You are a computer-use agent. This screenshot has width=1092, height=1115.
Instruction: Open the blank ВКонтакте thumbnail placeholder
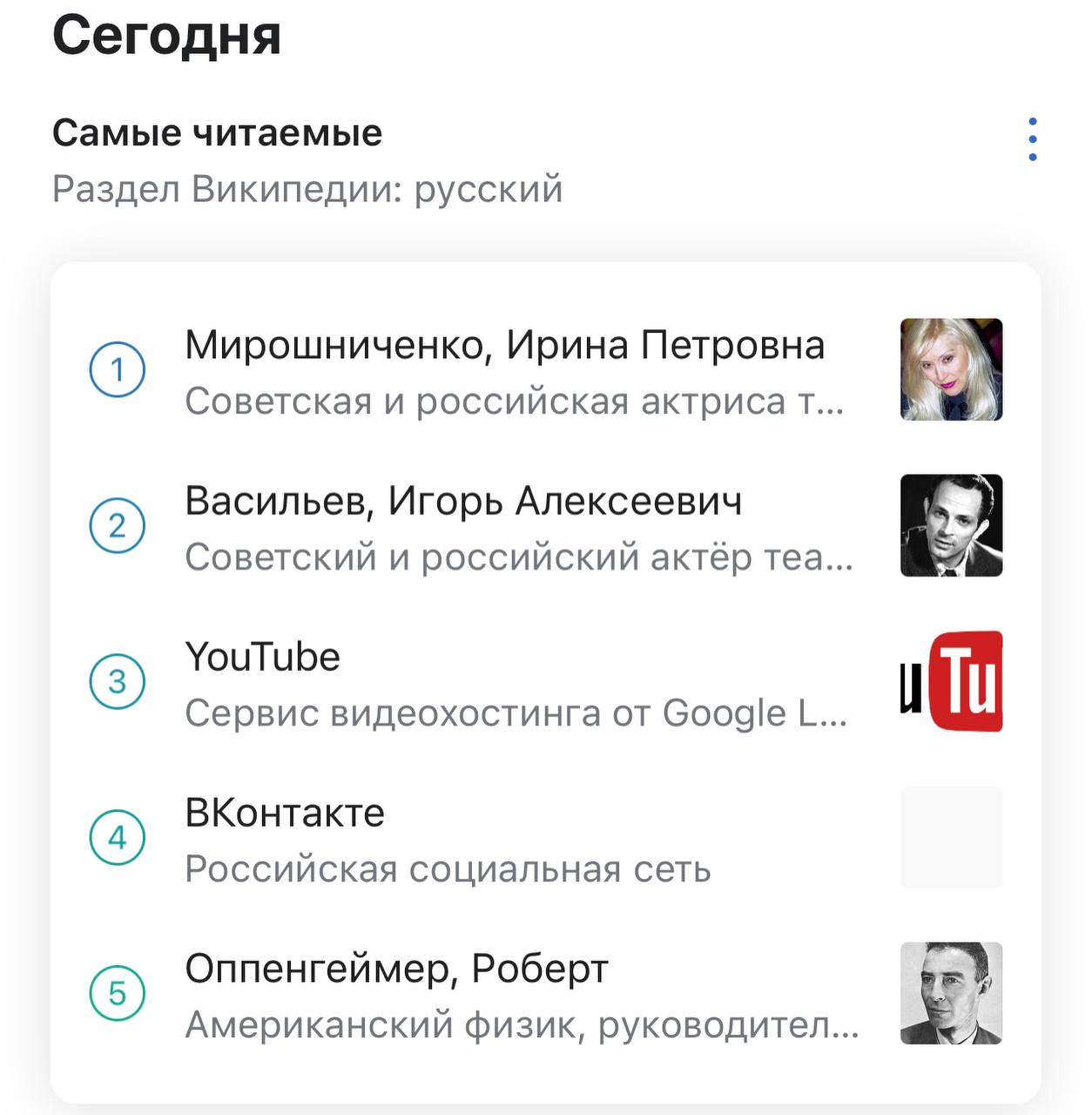[951, 837]
